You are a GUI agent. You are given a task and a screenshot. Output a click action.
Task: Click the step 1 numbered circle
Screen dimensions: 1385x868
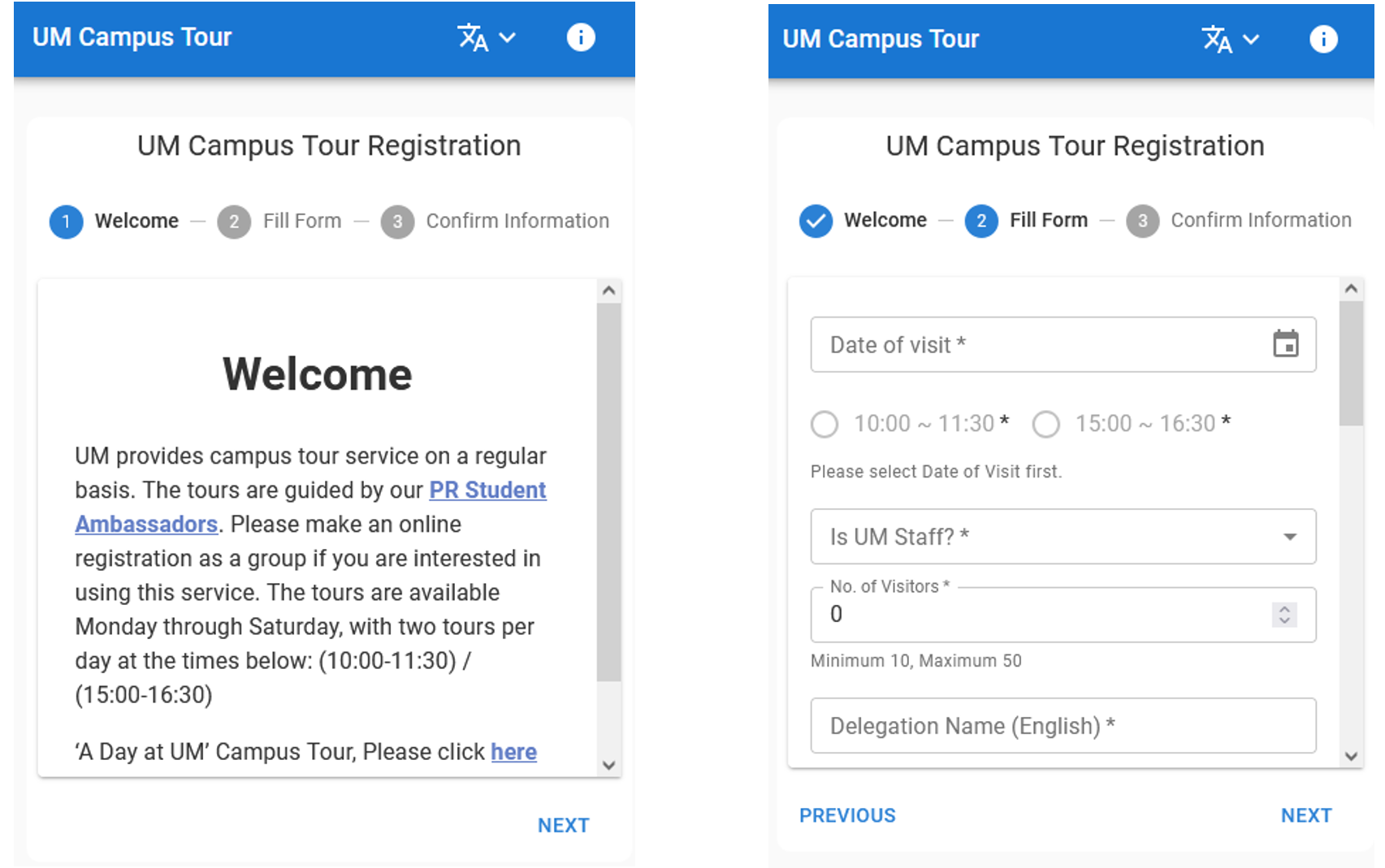[x=66, y=222]
